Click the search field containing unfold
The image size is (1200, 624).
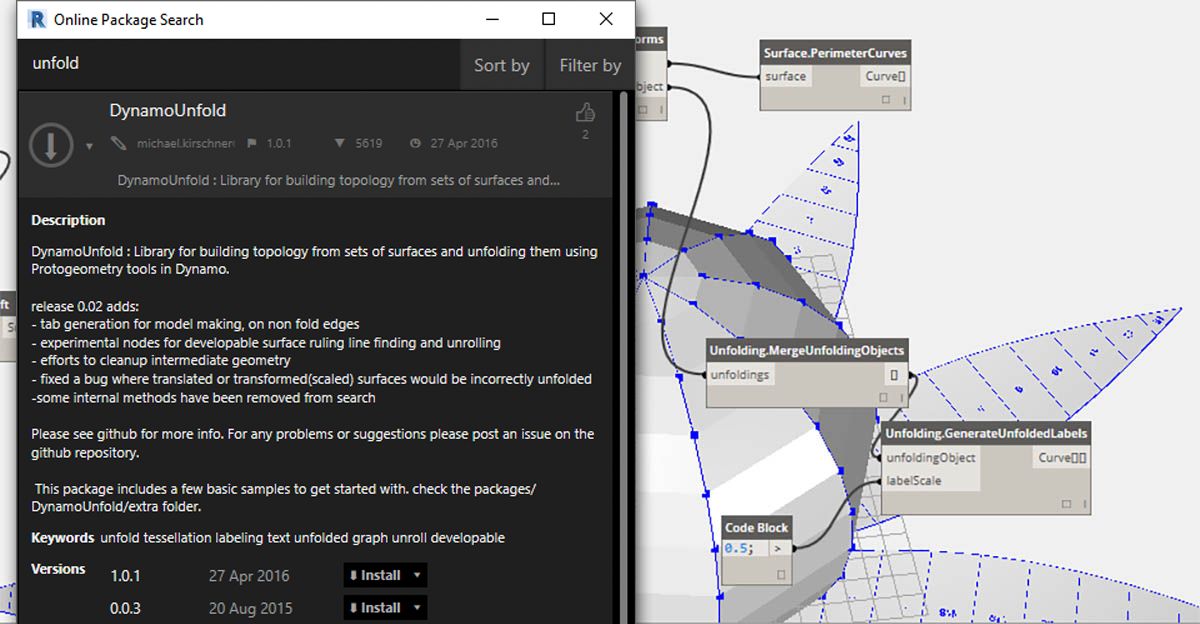240,64
